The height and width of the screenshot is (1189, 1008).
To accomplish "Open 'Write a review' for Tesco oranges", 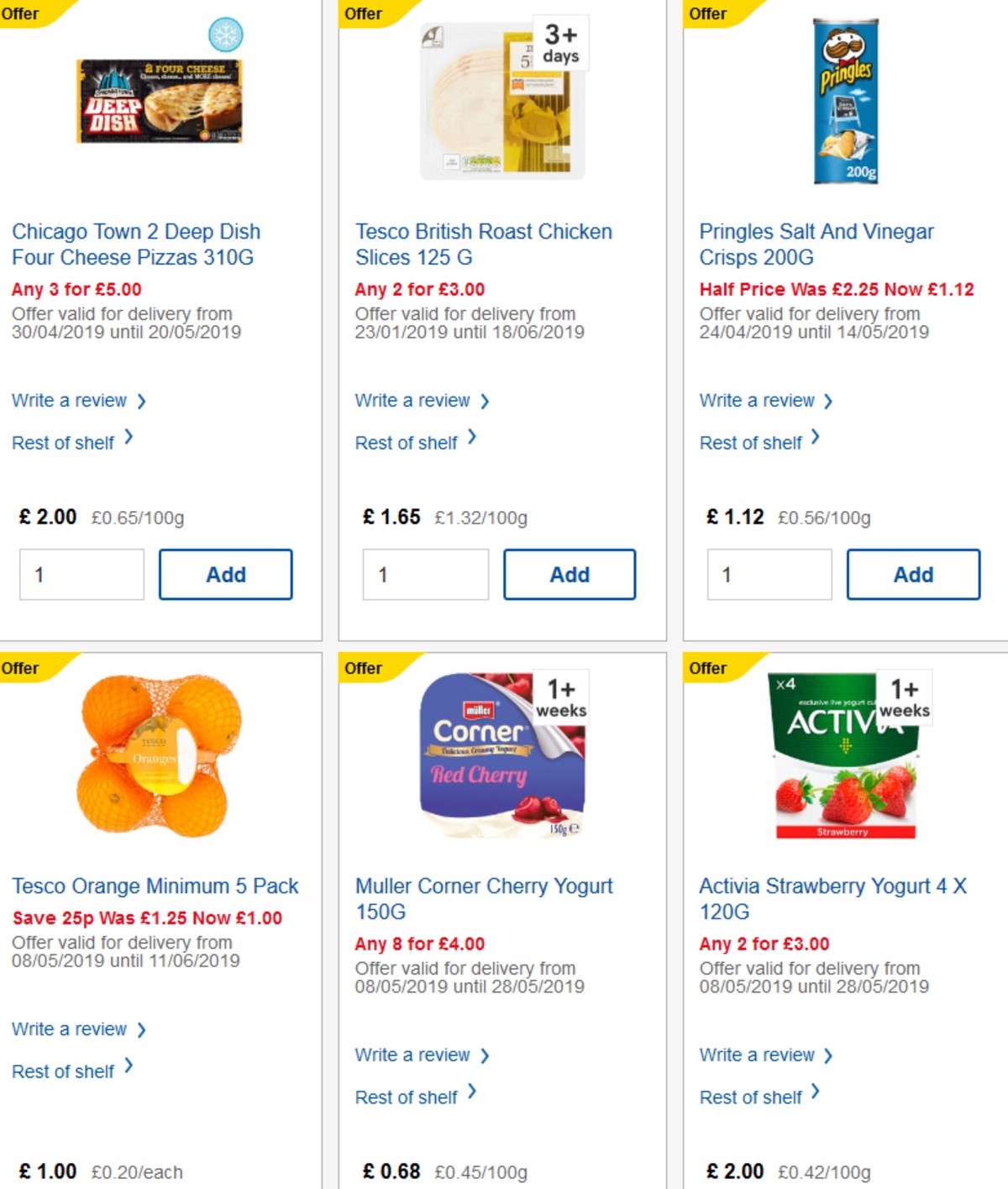I will pos(67,1029).
